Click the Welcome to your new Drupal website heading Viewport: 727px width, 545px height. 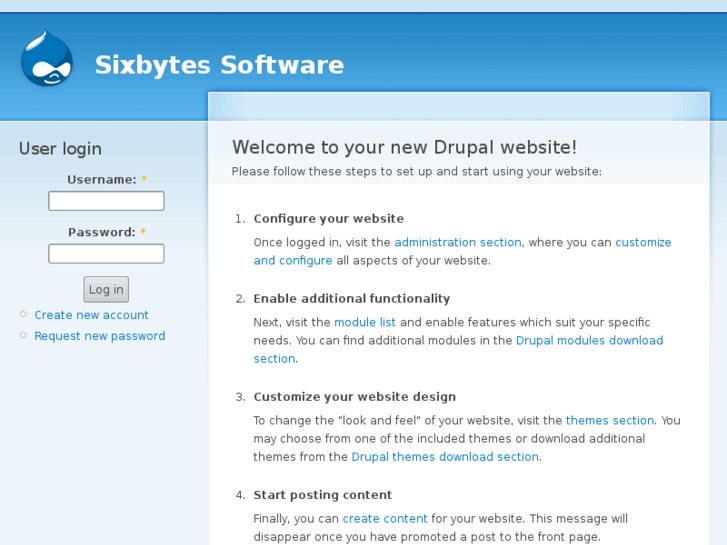pyautogui.click(x=404, y=147)
